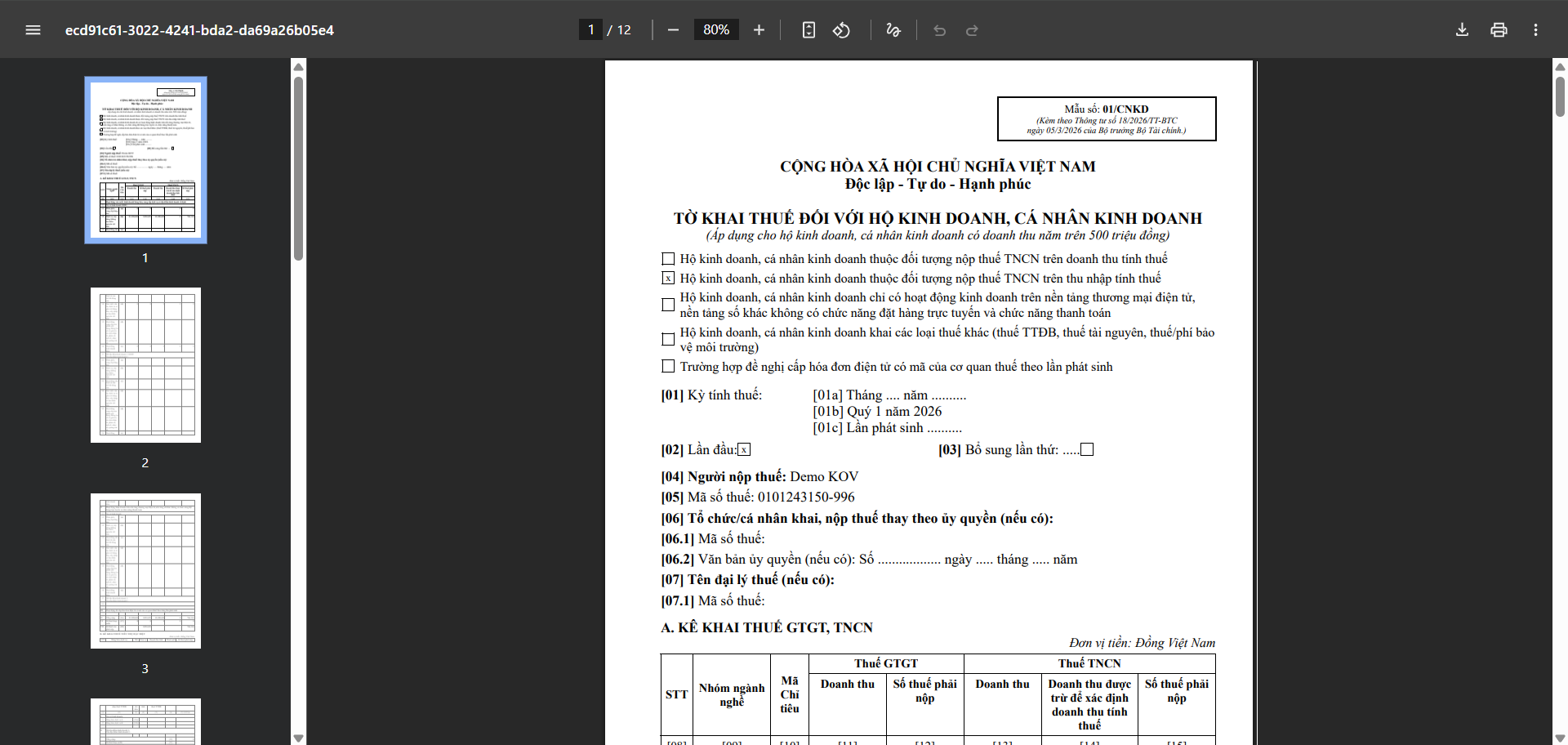This screenshot has height=745, width=1568.
Task: Toggle the TNCN trên thu nhập tính thuế checkbox
Action: pos(668,279)
